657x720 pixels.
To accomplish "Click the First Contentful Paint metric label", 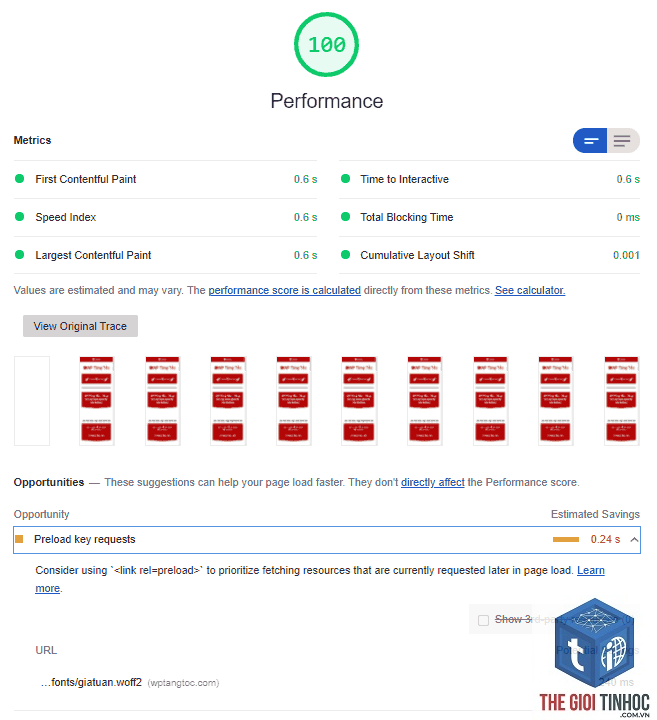I will 86,179.
